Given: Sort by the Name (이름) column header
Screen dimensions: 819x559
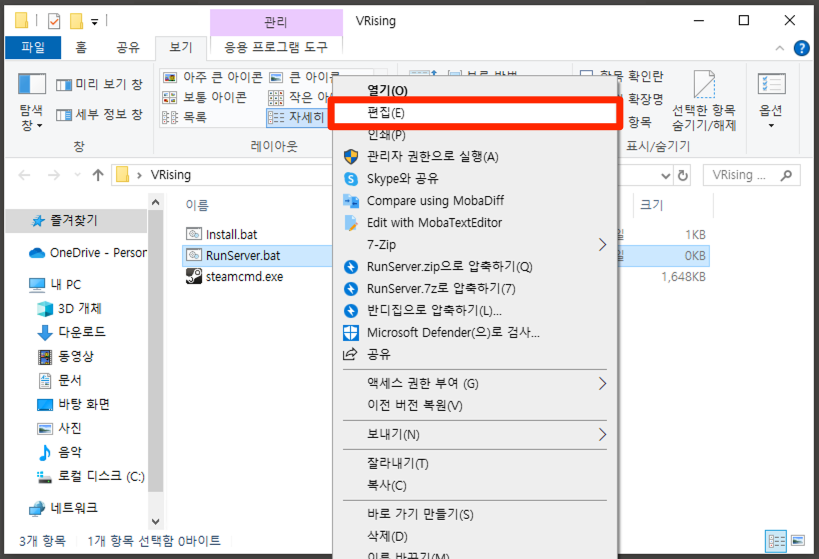Looking at the screenshot, I should (197, 205).
